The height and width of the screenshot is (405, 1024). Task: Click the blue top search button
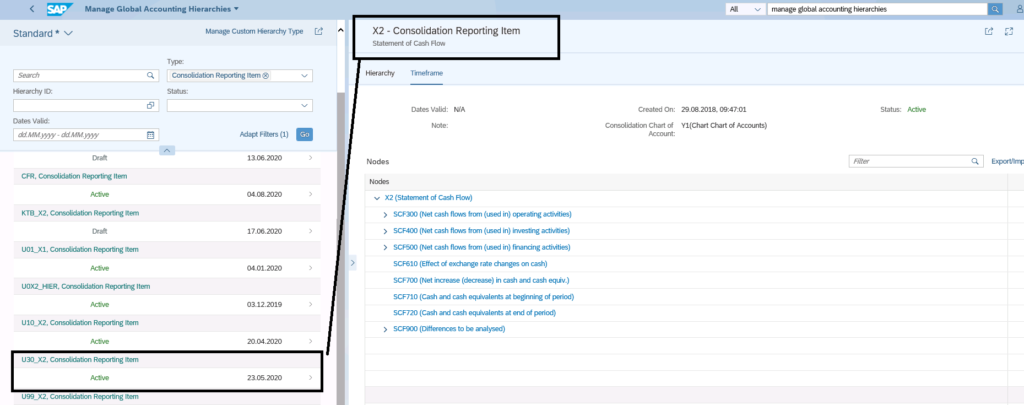[x=995, y=9]
